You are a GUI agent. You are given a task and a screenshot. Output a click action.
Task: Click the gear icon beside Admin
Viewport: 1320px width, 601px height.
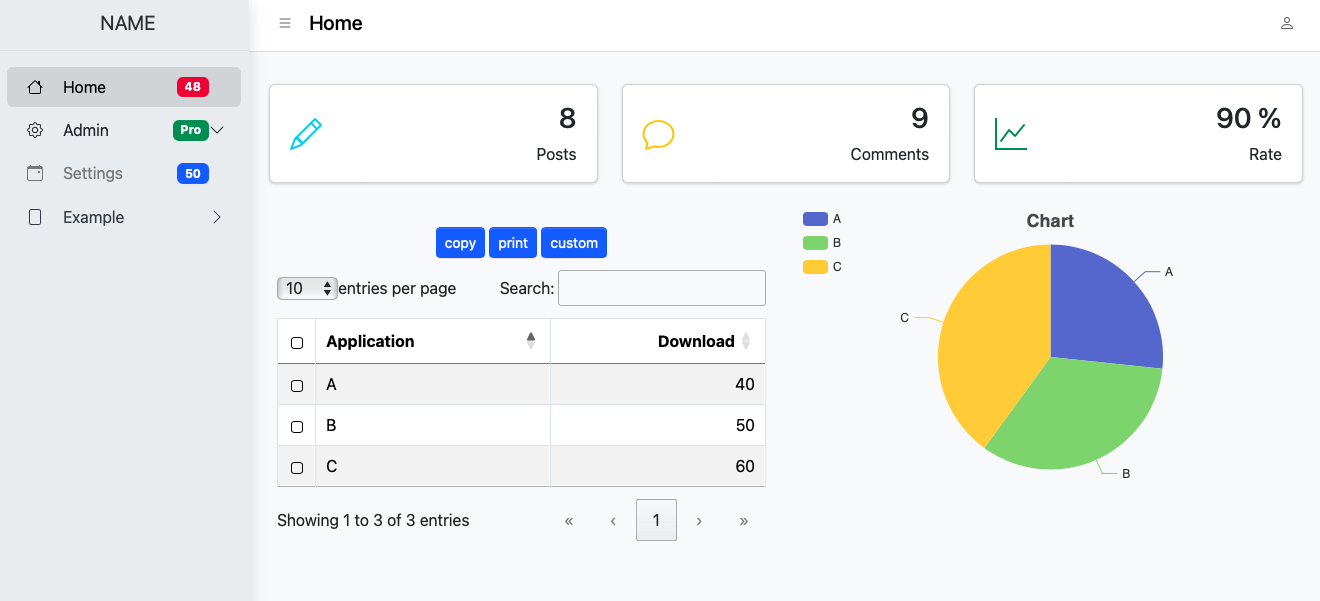pos(35,130)
